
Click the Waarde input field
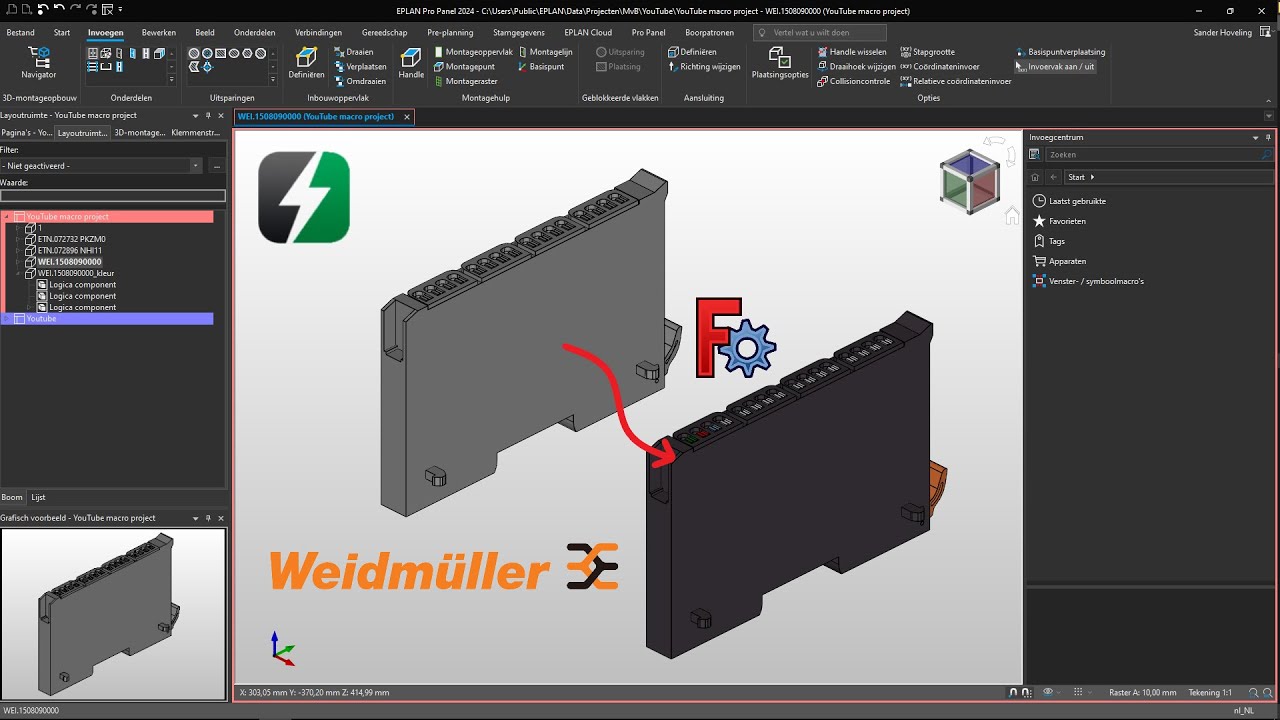pyautogui.click(x=113, y=196)
